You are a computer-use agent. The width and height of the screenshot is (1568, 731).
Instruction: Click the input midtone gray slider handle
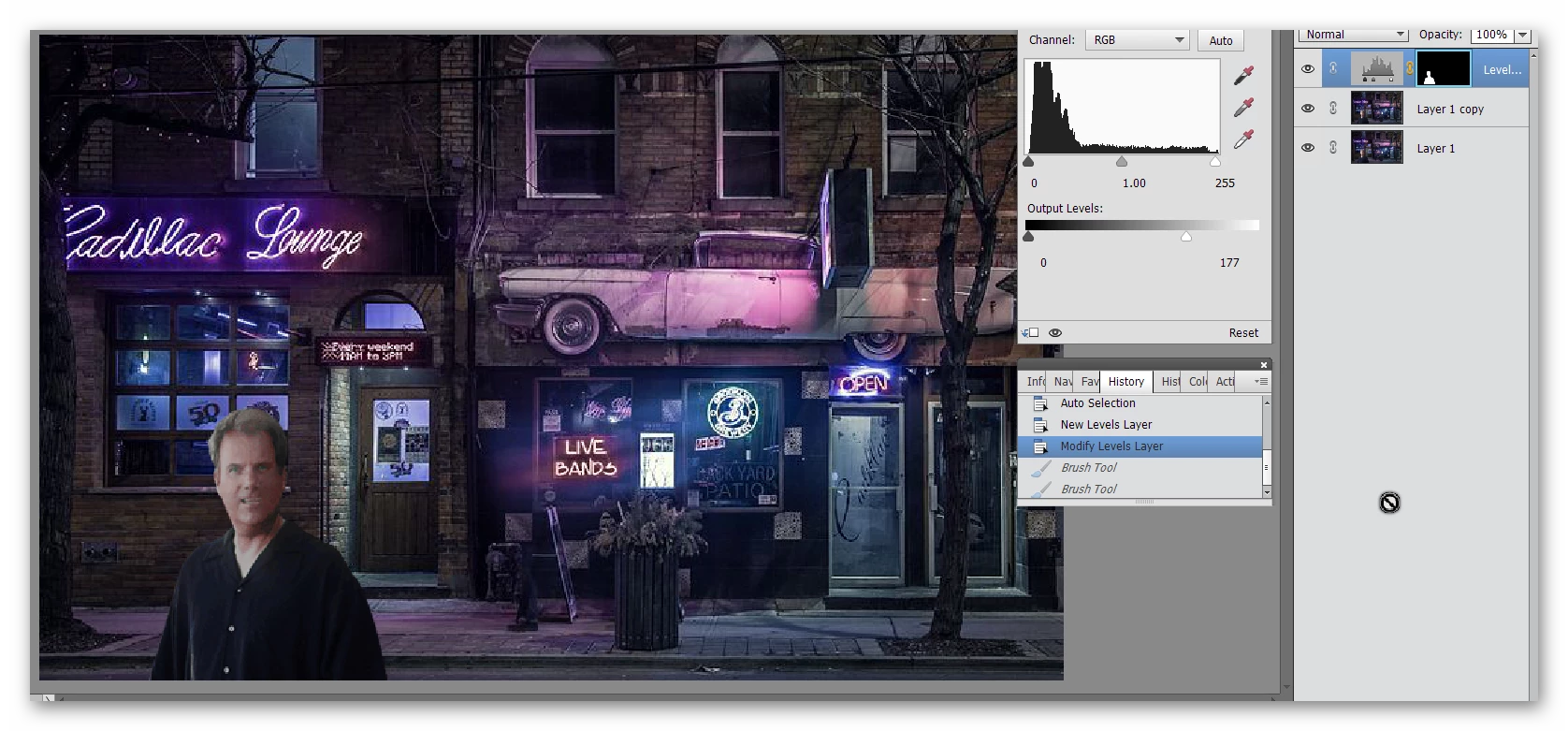point(1122,161)
